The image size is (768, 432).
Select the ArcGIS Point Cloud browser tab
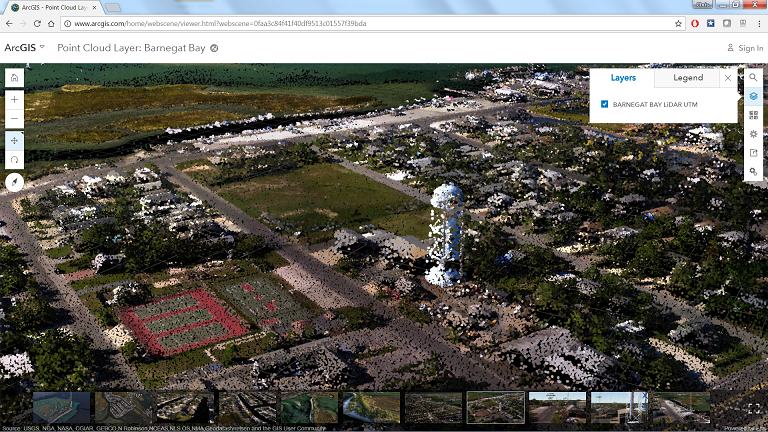[53, 7]
